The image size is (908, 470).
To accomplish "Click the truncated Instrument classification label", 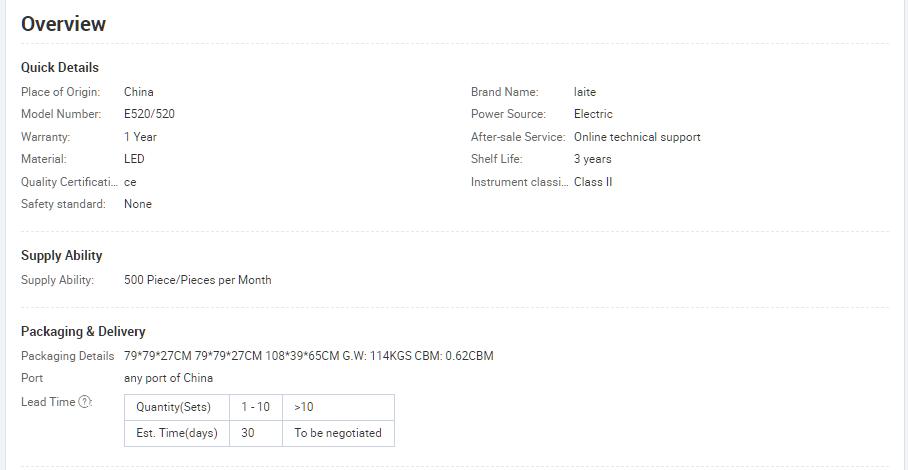I will point(518,182).
